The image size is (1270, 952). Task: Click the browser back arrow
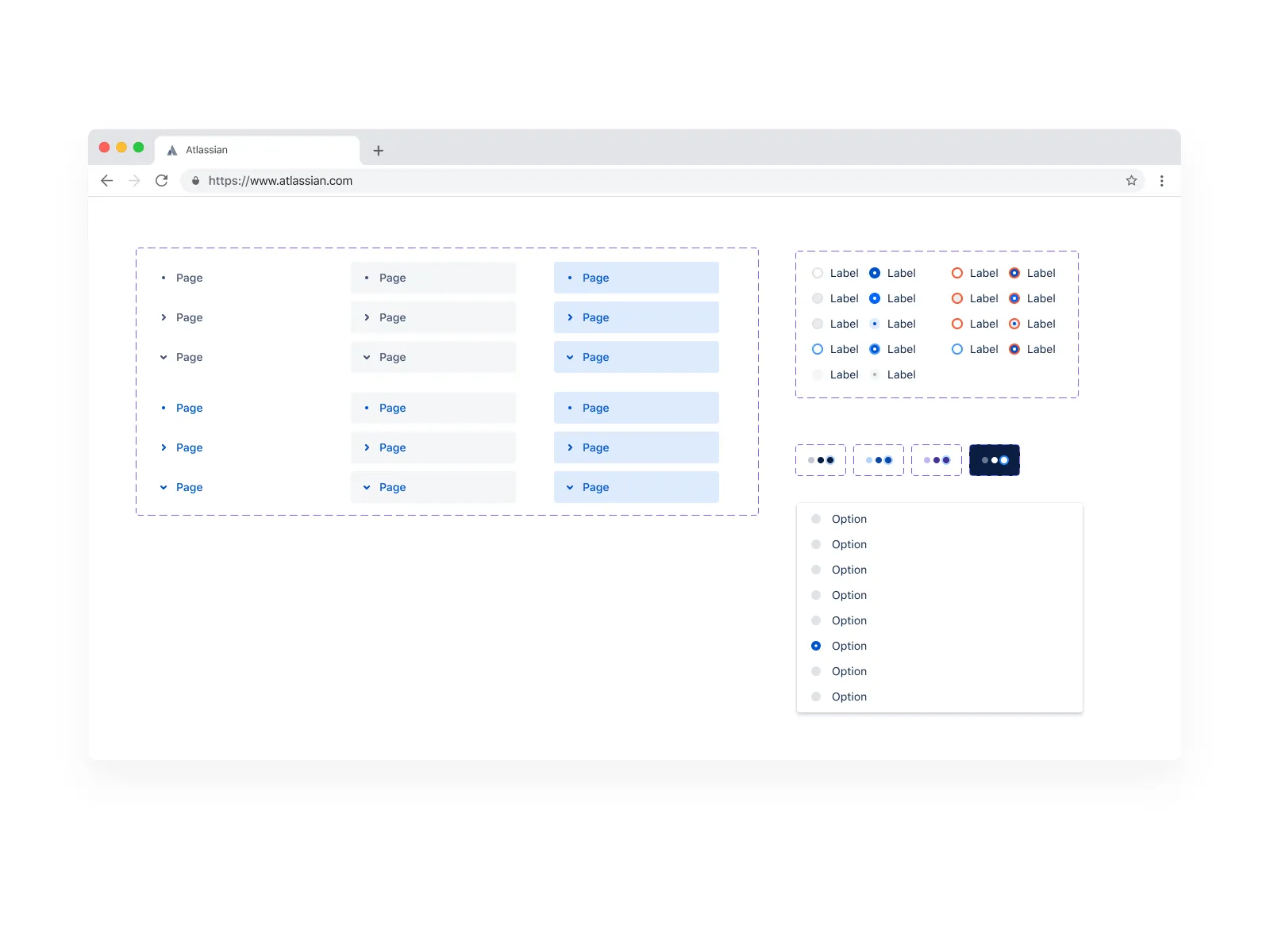tap(107, 180)
